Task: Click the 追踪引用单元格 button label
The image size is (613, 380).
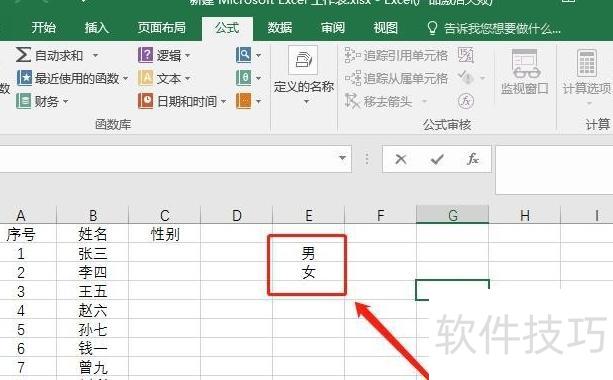Action: point(405,56)
